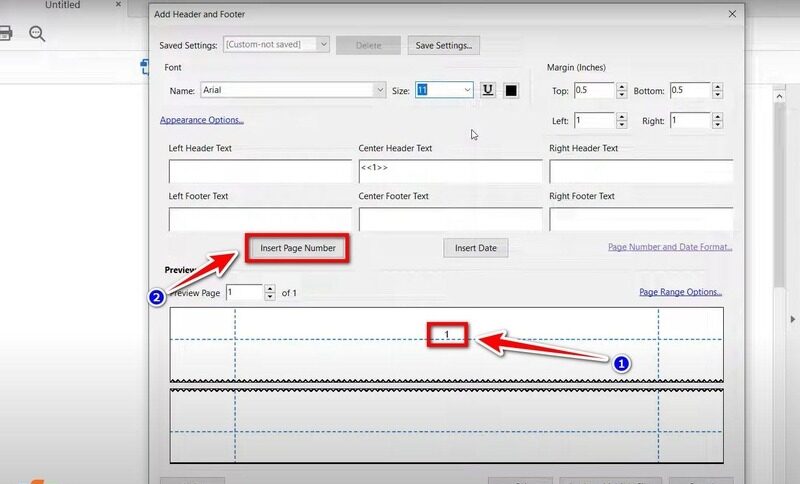The image size is (800, 484).
Task: Open the Appearance Options link
Action: pyautogui.click(x=201, y=120)
